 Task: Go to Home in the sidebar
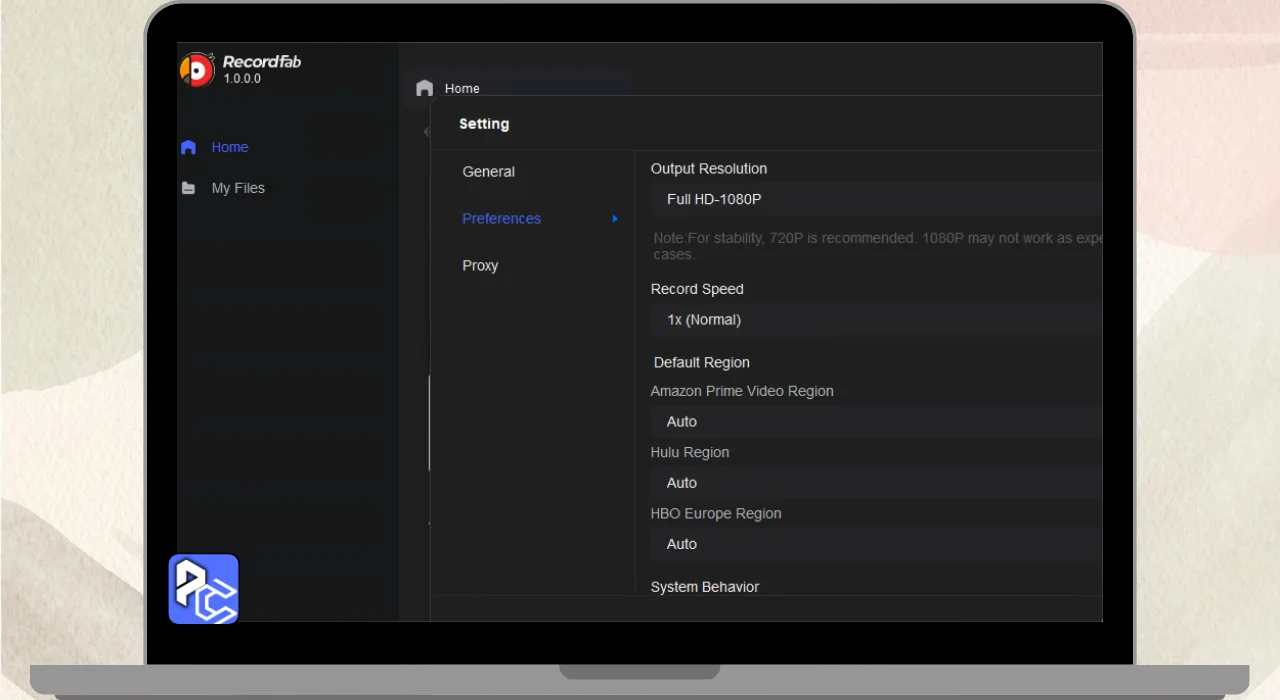point(230,147)
